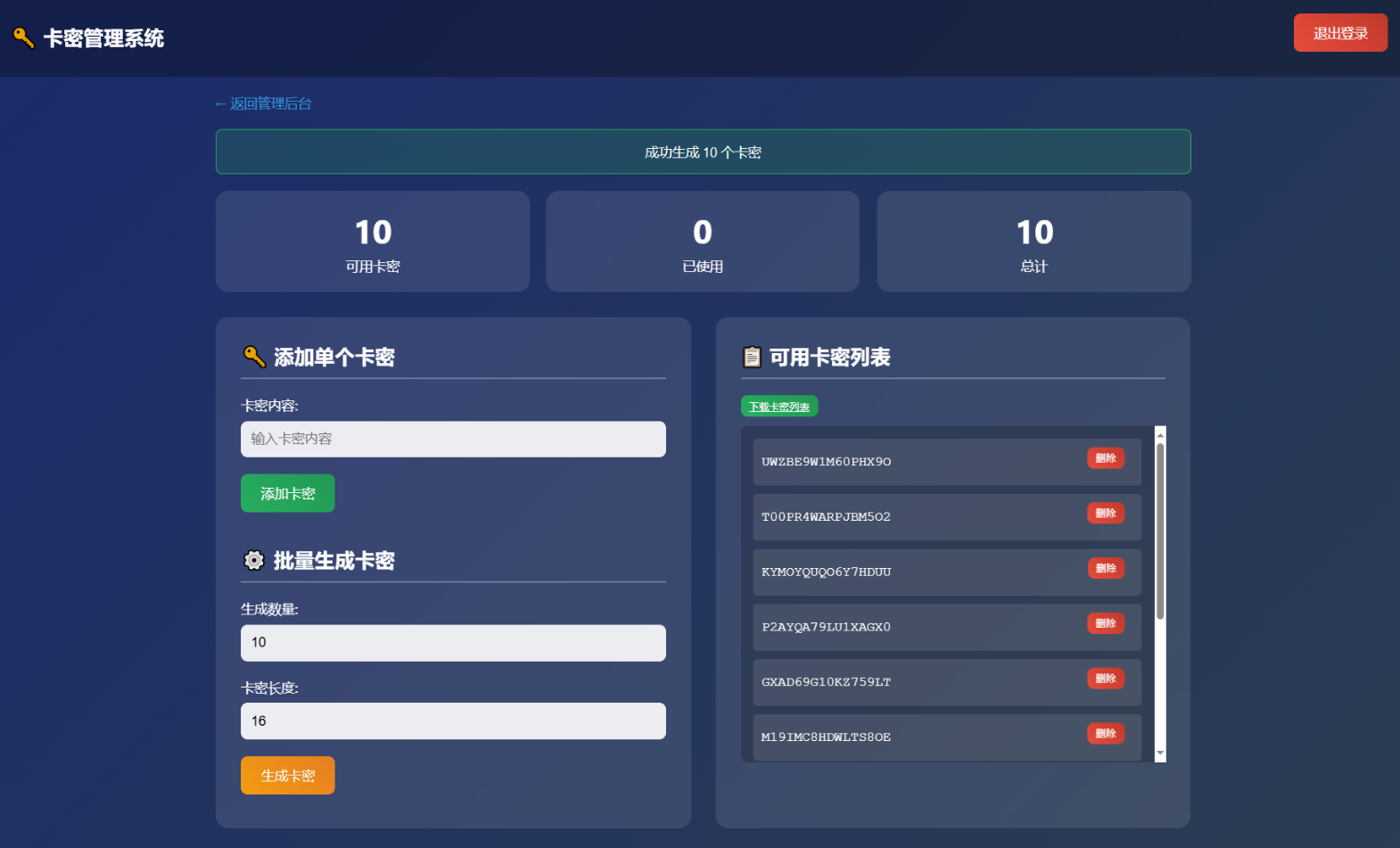Delete card key KYMOYQUQO6Y7HDUU

point(1106,569)
